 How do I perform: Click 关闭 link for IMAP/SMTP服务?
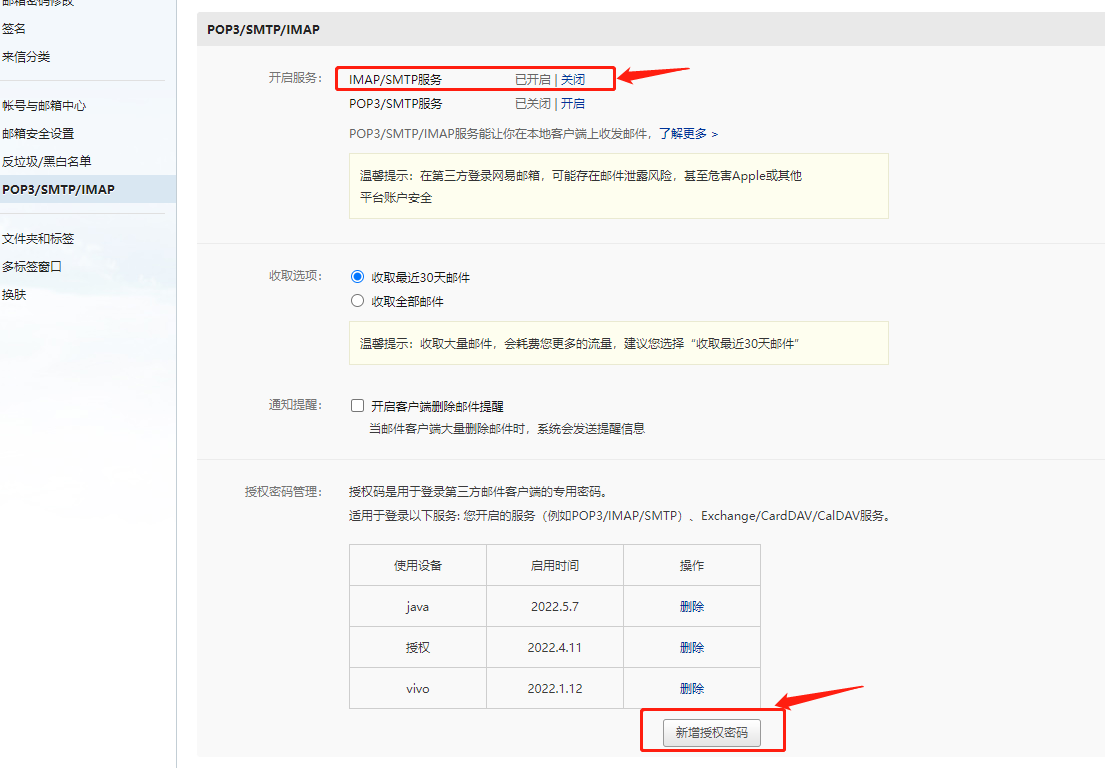pos(572,80)
